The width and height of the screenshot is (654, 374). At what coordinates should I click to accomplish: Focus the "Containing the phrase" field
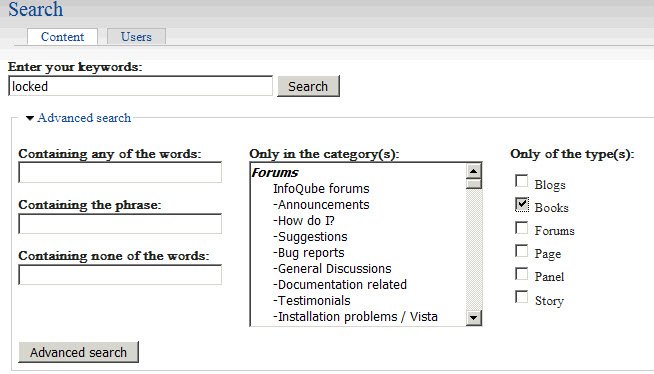(x=120, y=223)
